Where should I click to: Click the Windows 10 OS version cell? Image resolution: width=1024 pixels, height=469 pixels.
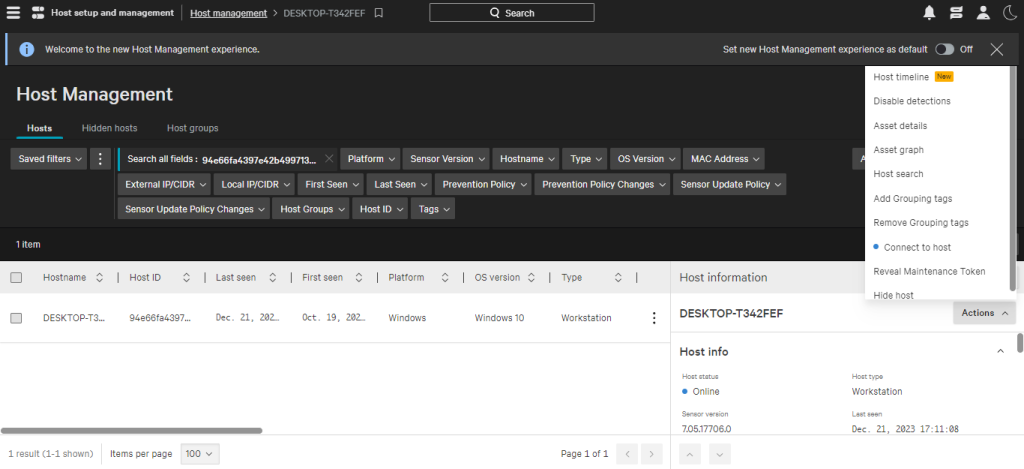click(x=499, y=318)
